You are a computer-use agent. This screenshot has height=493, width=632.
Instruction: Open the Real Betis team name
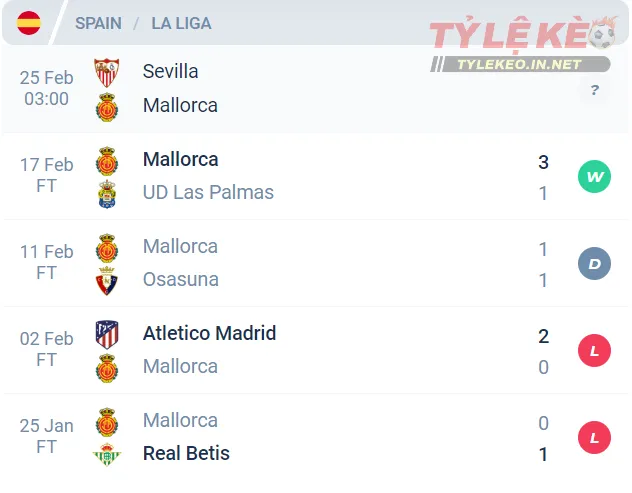186,453
